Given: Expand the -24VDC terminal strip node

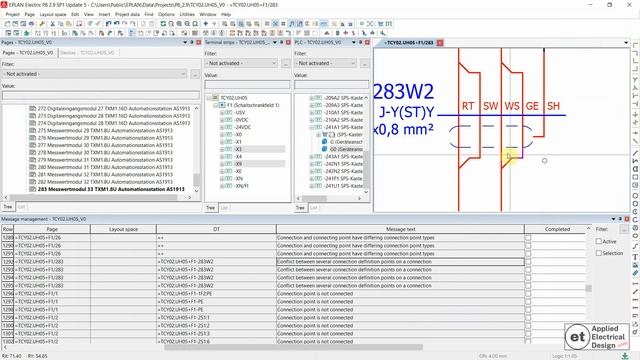Looking at the screenshot, I should (222, 127).
